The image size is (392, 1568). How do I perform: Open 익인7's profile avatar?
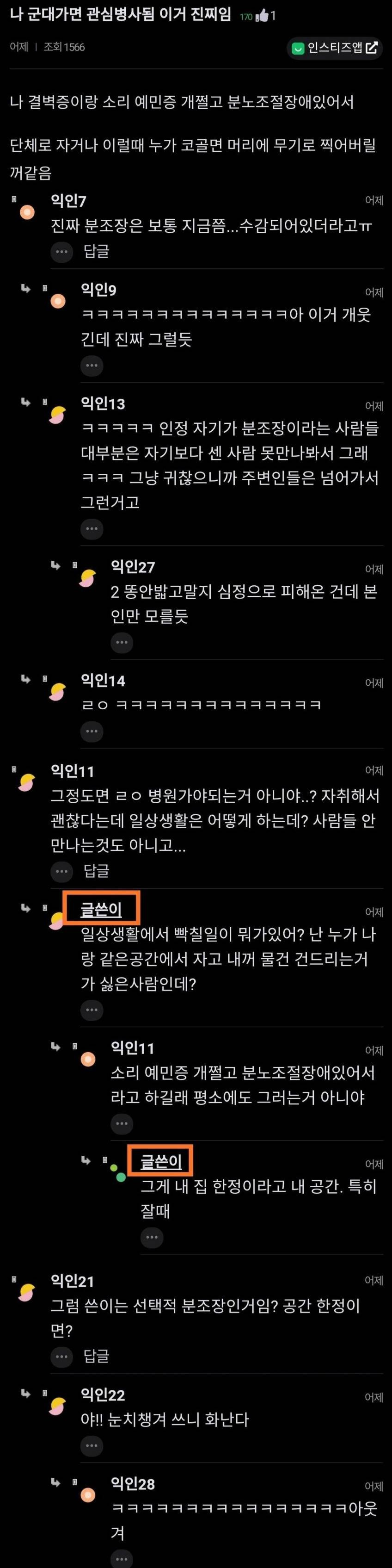pyautogui.click(x=27, y=212)
